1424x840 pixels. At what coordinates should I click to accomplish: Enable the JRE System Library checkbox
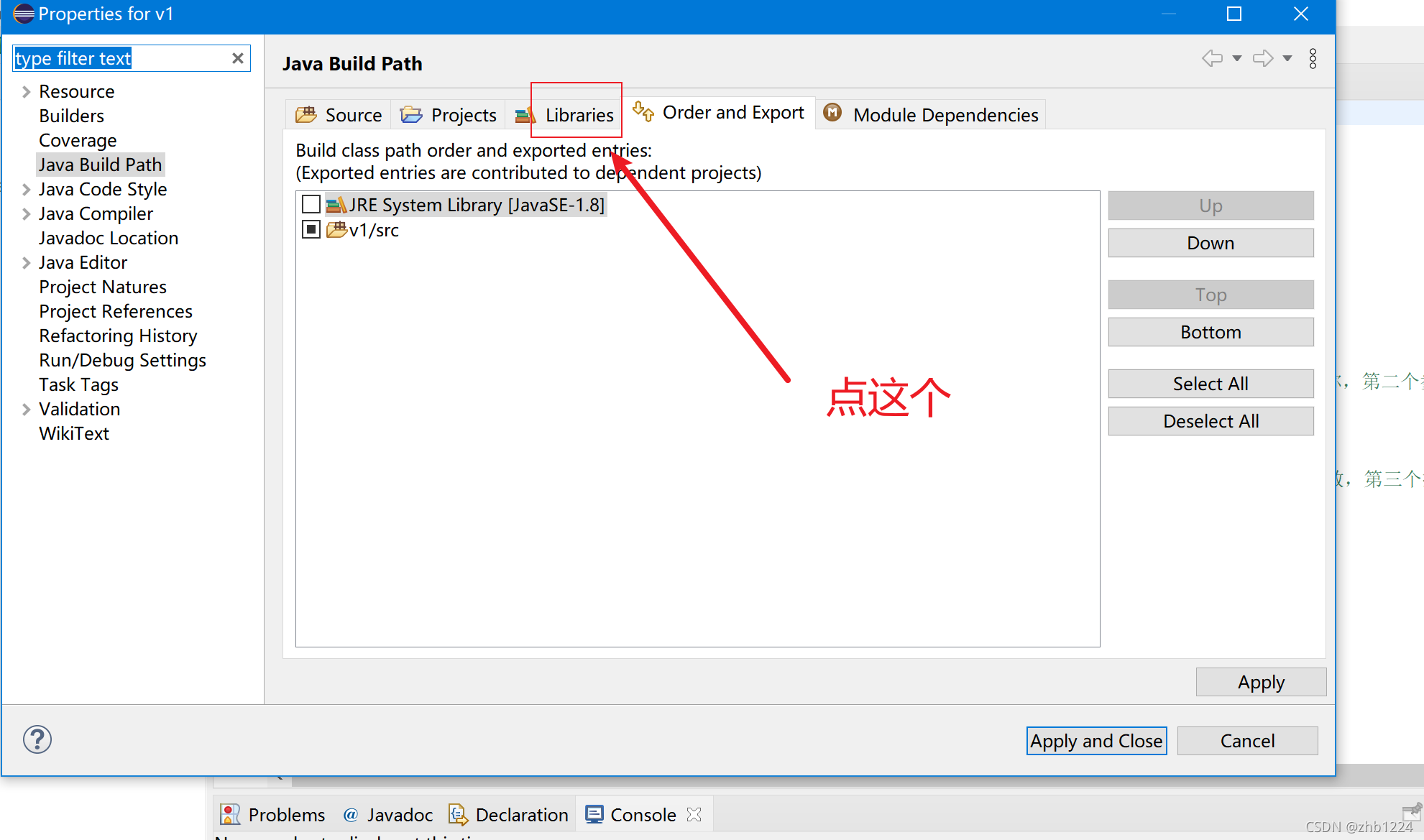(311, 204)
